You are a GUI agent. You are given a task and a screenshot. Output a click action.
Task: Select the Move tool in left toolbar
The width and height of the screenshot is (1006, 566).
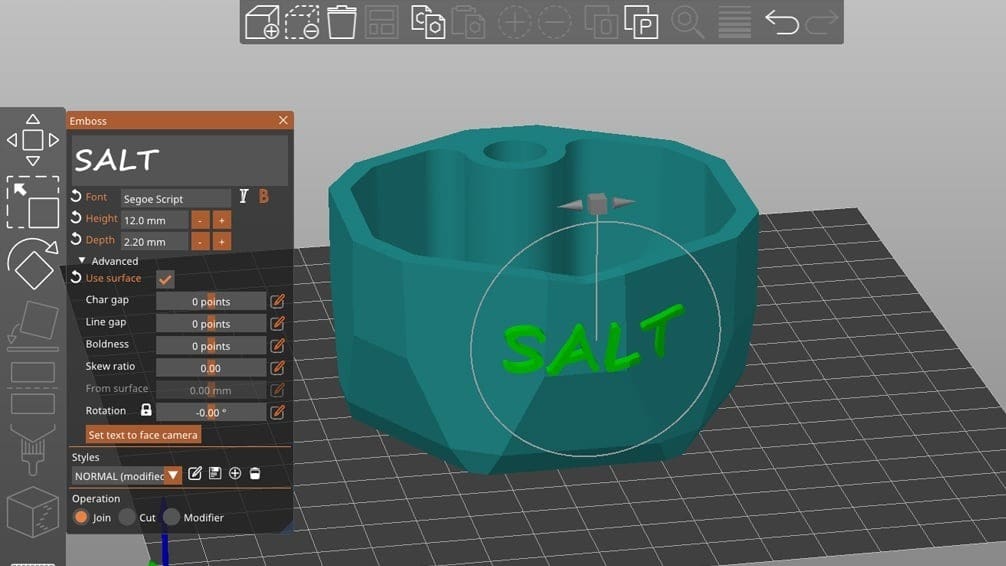coord(32,140)
